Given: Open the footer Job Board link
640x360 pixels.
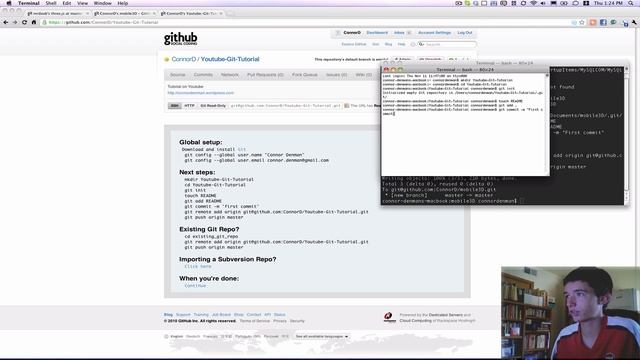Looking at the screenshot, I should (x=221, y=315).
